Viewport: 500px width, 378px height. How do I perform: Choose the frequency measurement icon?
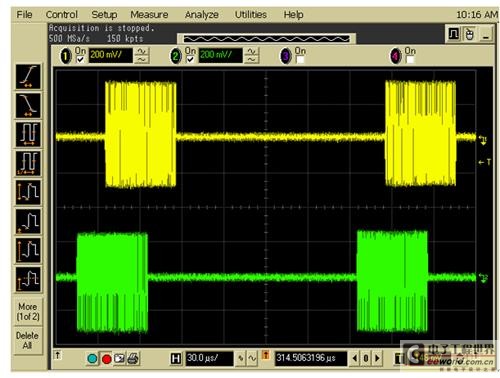point(28,163)
